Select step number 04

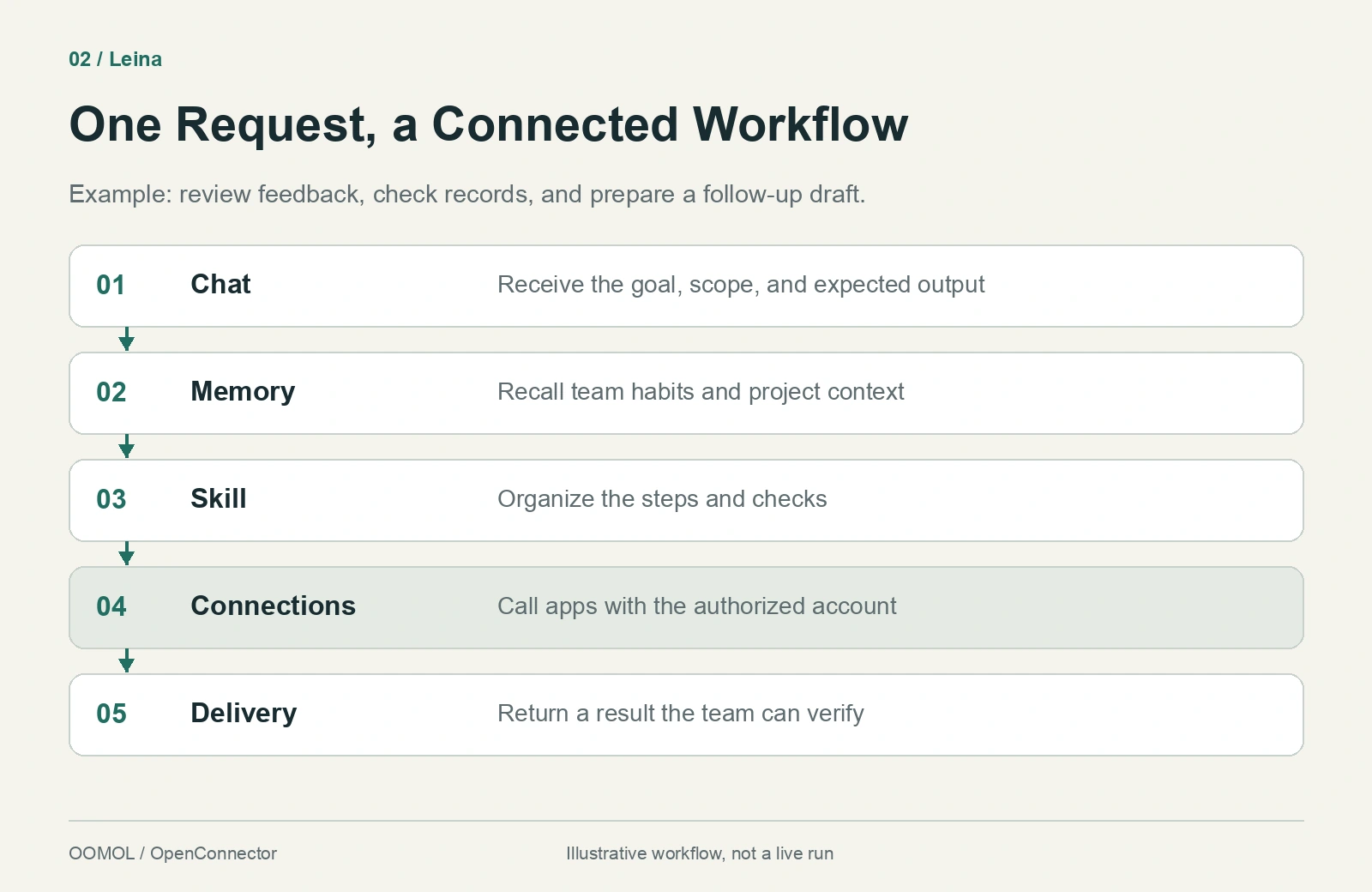pyautogui.click(x=111, y=606)
